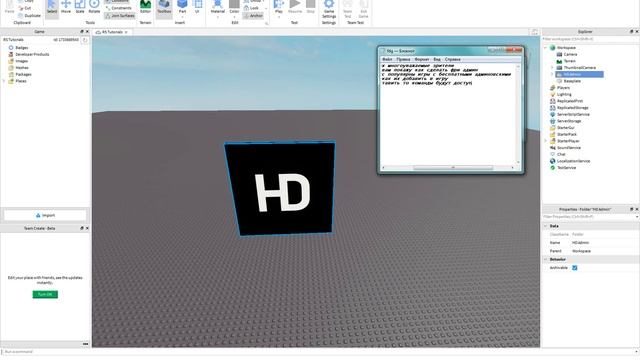Screen dimensions: 640x360
Task: Pick the Scale tool
Action: click(x=80, y=7)
